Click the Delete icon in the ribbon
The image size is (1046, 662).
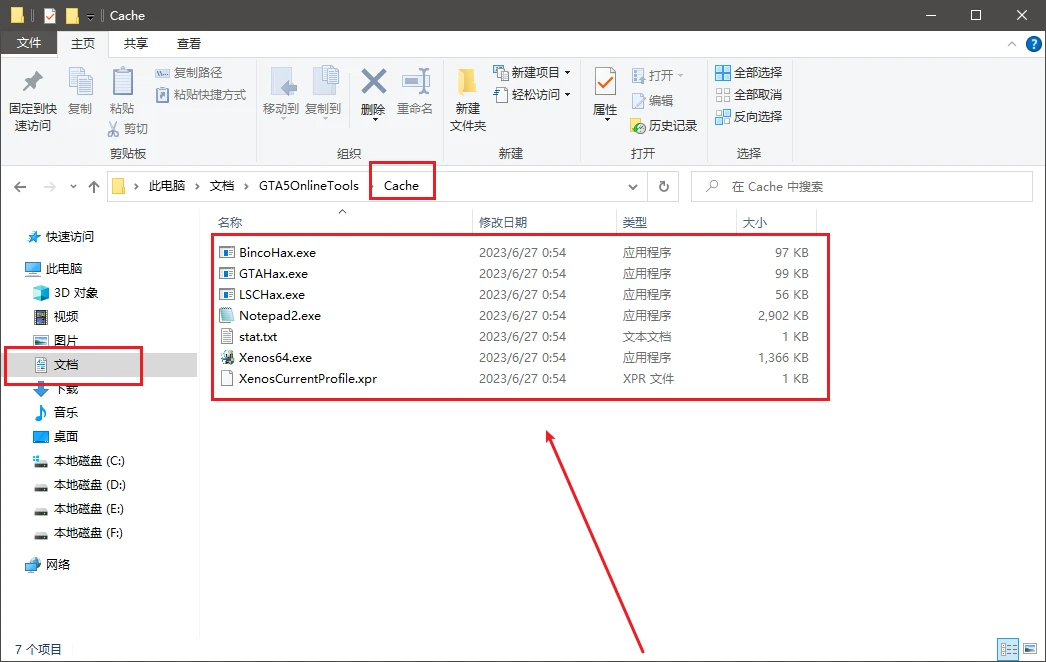pyautogui.click(x=373, y=84)
